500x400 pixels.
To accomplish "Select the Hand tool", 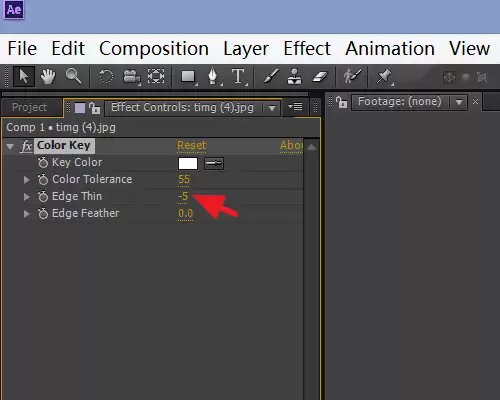I will [x=48, y=77].
